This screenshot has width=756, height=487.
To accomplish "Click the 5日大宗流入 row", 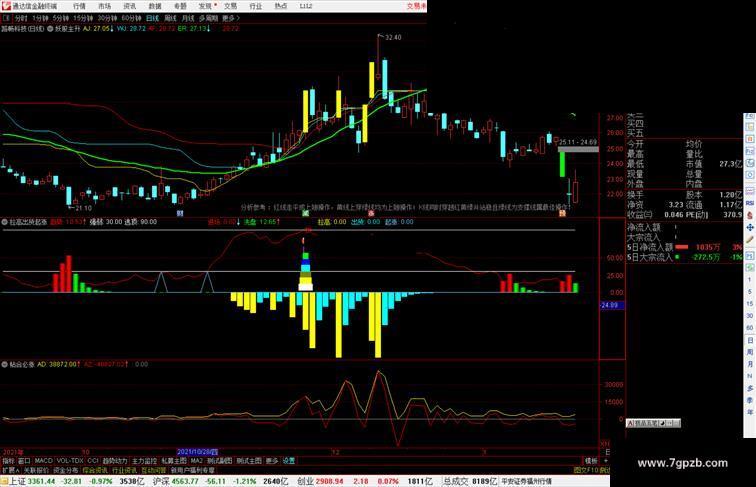I will point(684,257).
